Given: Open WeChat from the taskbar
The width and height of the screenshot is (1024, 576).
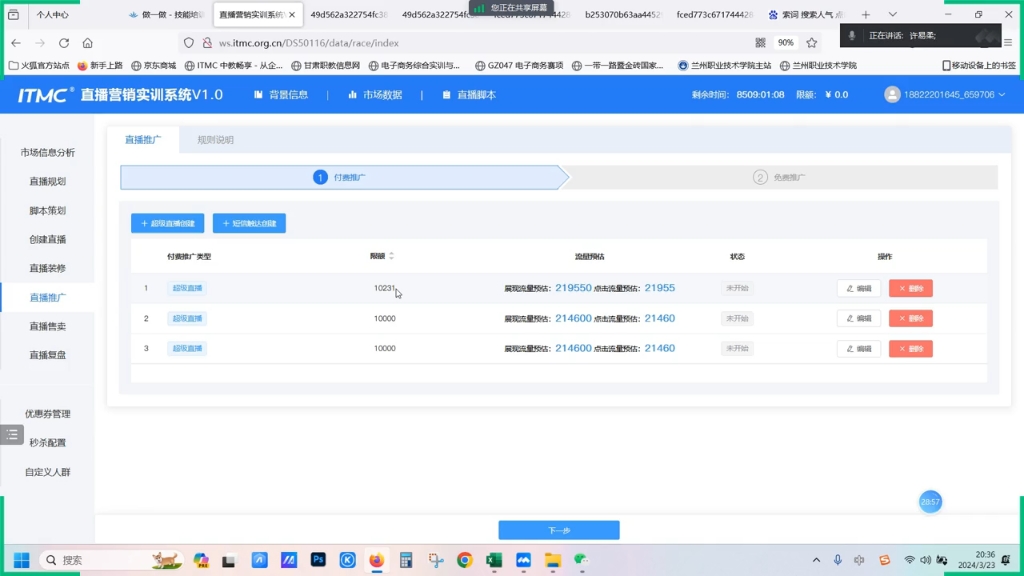Looking at the screenshot, I should click(581, 560).
